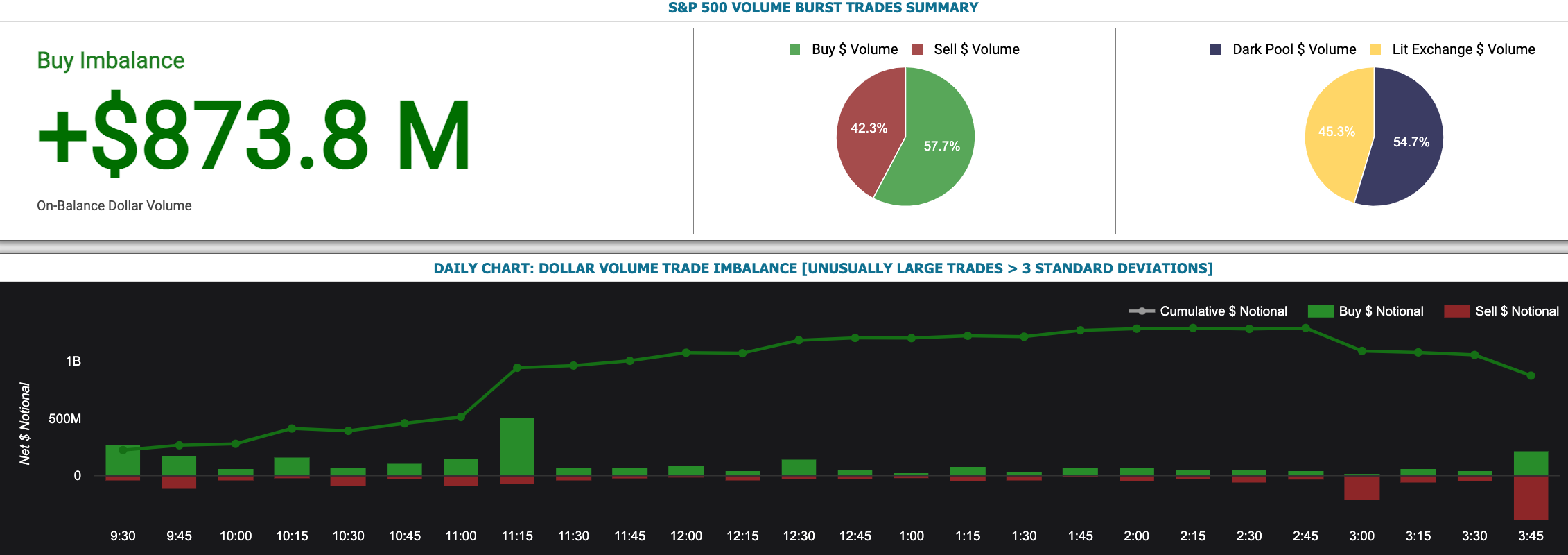
Task: Click the Daily Chart Dollar Volume Trade Imbalance title
Action: 823,268
